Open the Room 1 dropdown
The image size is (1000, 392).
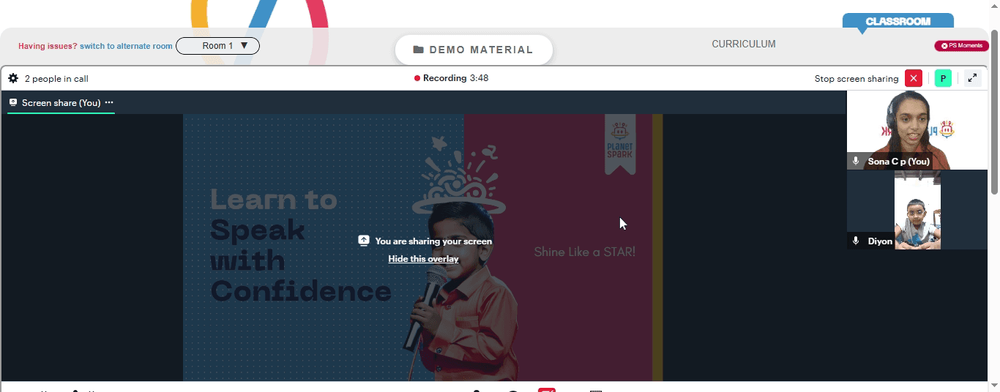pyautogui.click(x=217, y=46)
